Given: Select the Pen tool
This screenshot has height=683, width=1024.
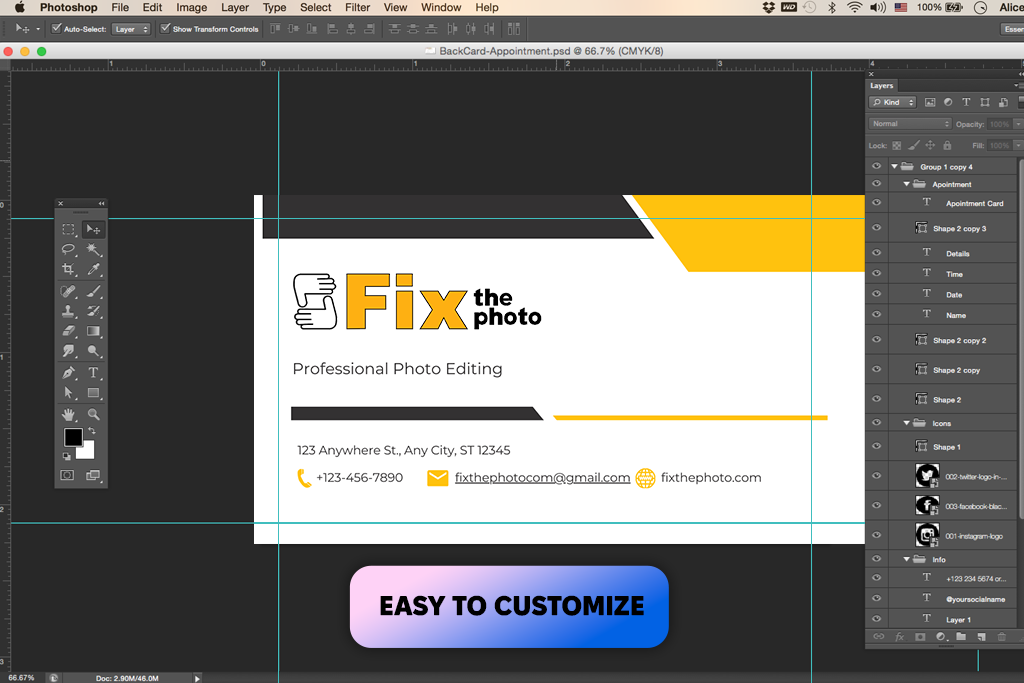Looking at the screenshot, I should click(x=69, y=373).
